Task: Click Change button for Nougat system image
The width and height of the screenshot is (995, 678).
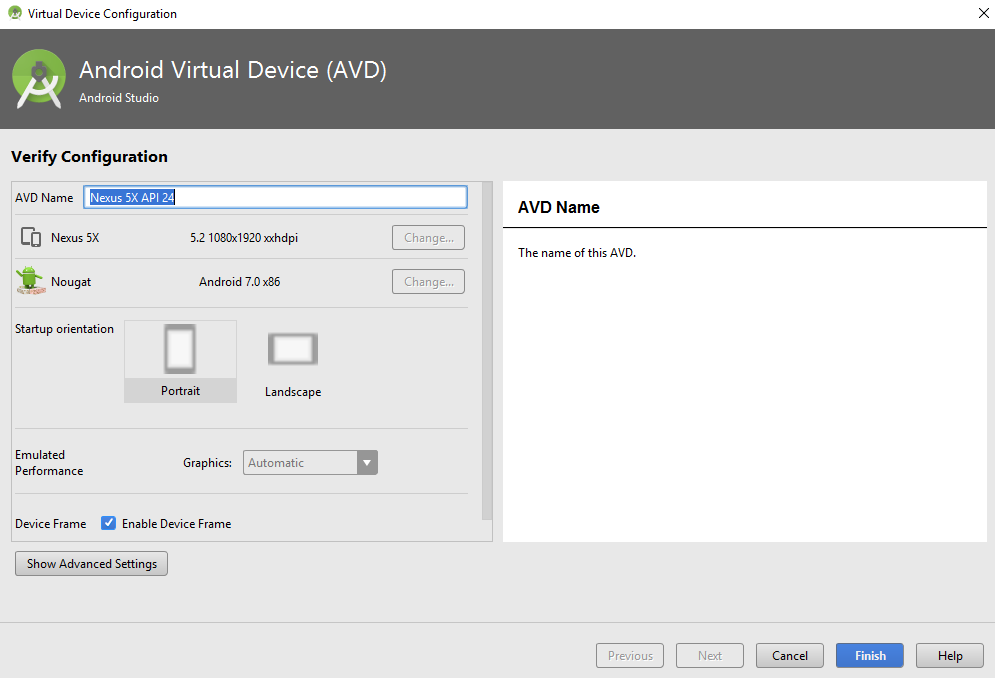Action: (428, 282)
